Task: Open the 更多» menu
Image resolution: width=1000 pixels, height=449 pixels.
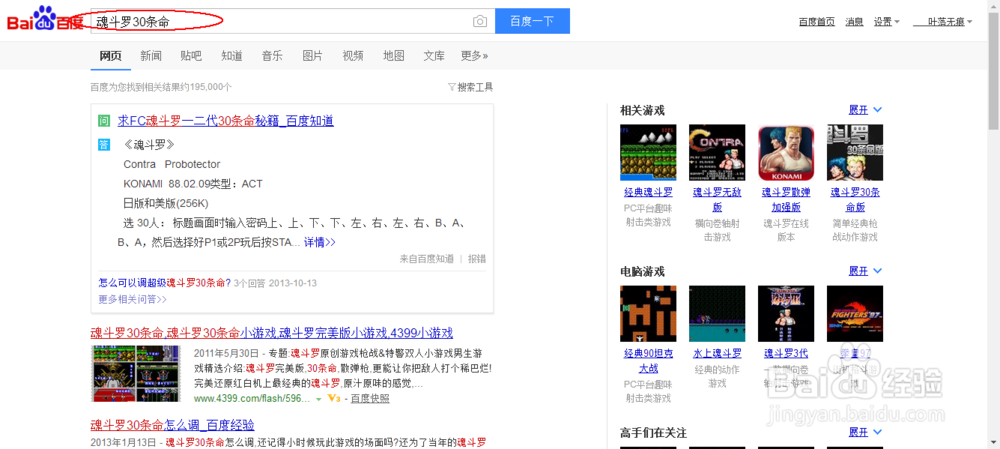Action: coord(474,56)
